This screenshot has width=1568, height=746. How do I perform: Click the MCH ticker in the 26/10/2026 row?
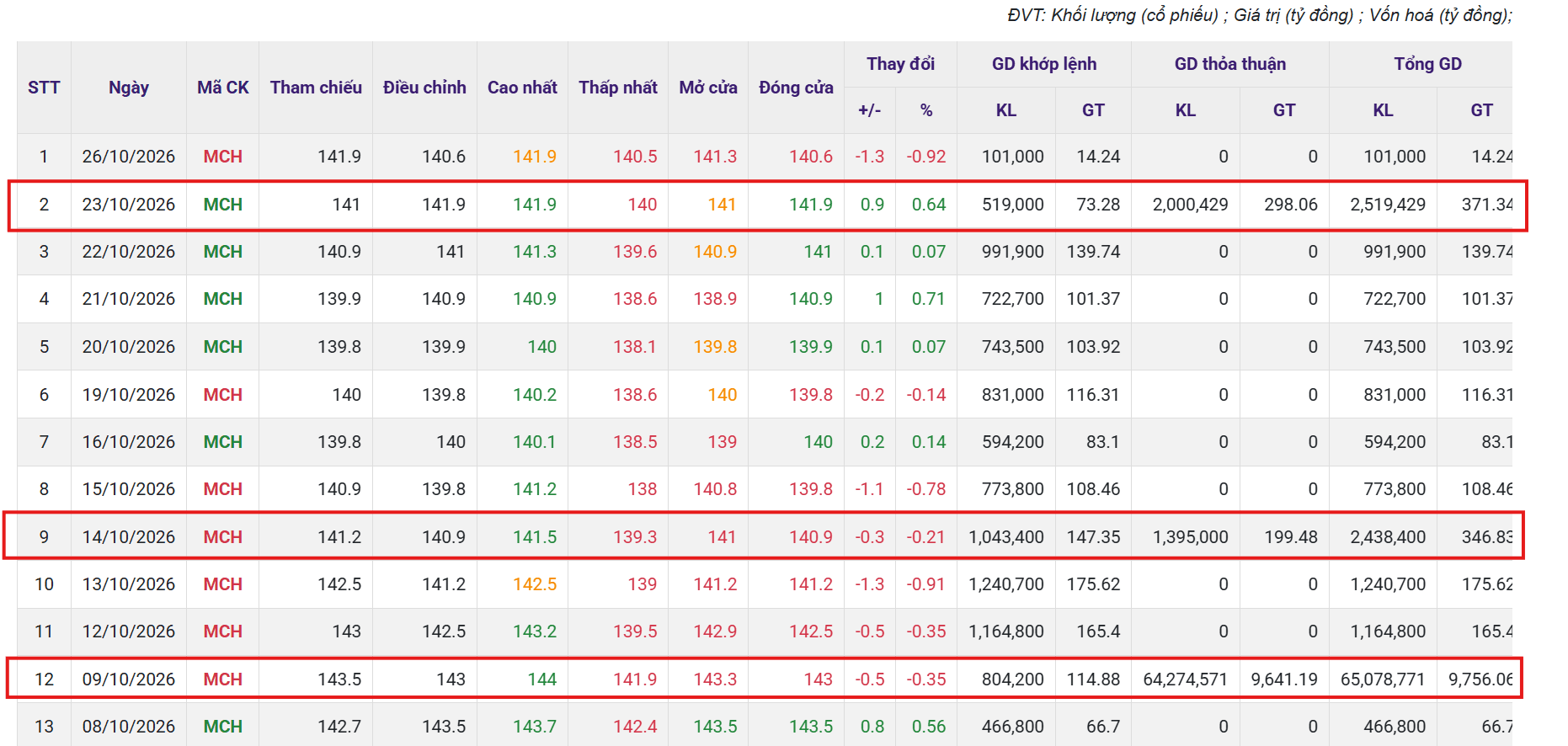point(222,157)
